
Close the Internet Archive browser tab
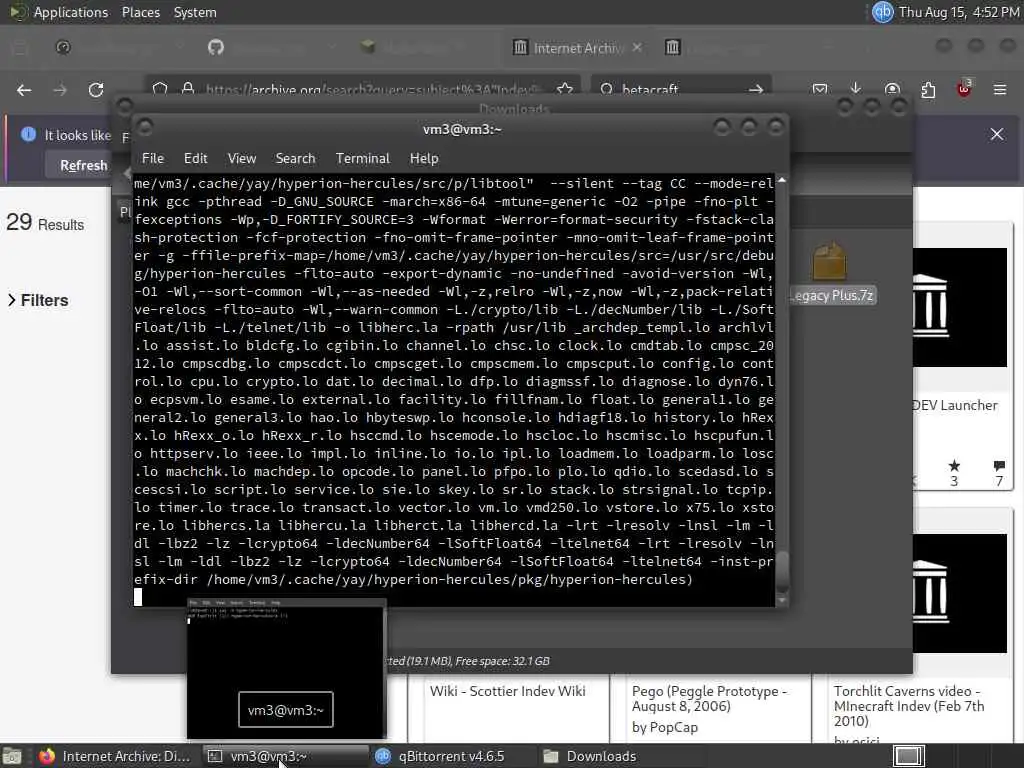coord(637,48)
